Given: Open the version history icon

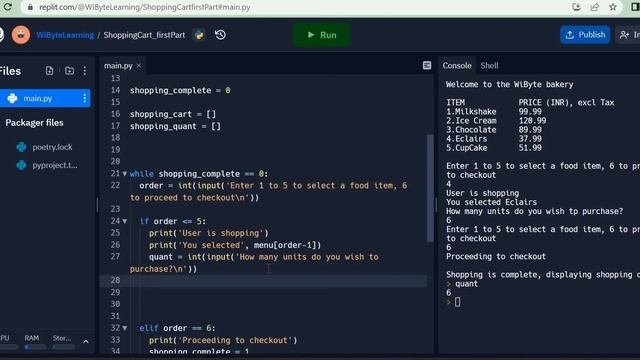Looking at the screenshot, I should pos(220,35).
